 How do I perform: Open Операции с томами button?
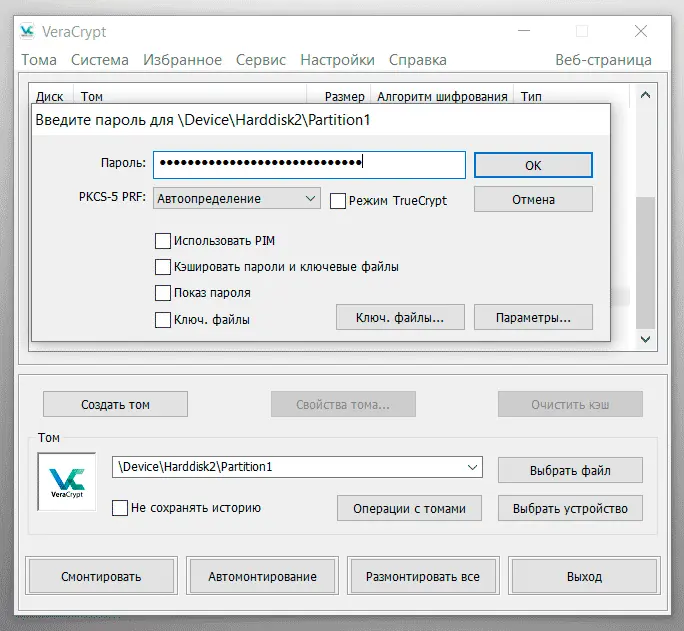409,508
